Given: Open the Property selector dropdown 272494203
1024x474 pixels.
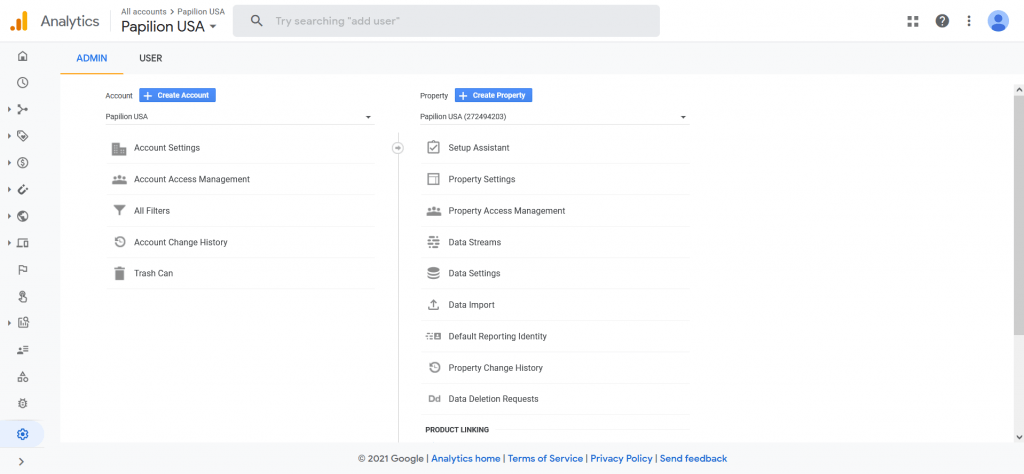Looking at the screenshot, I should point(554,117).
